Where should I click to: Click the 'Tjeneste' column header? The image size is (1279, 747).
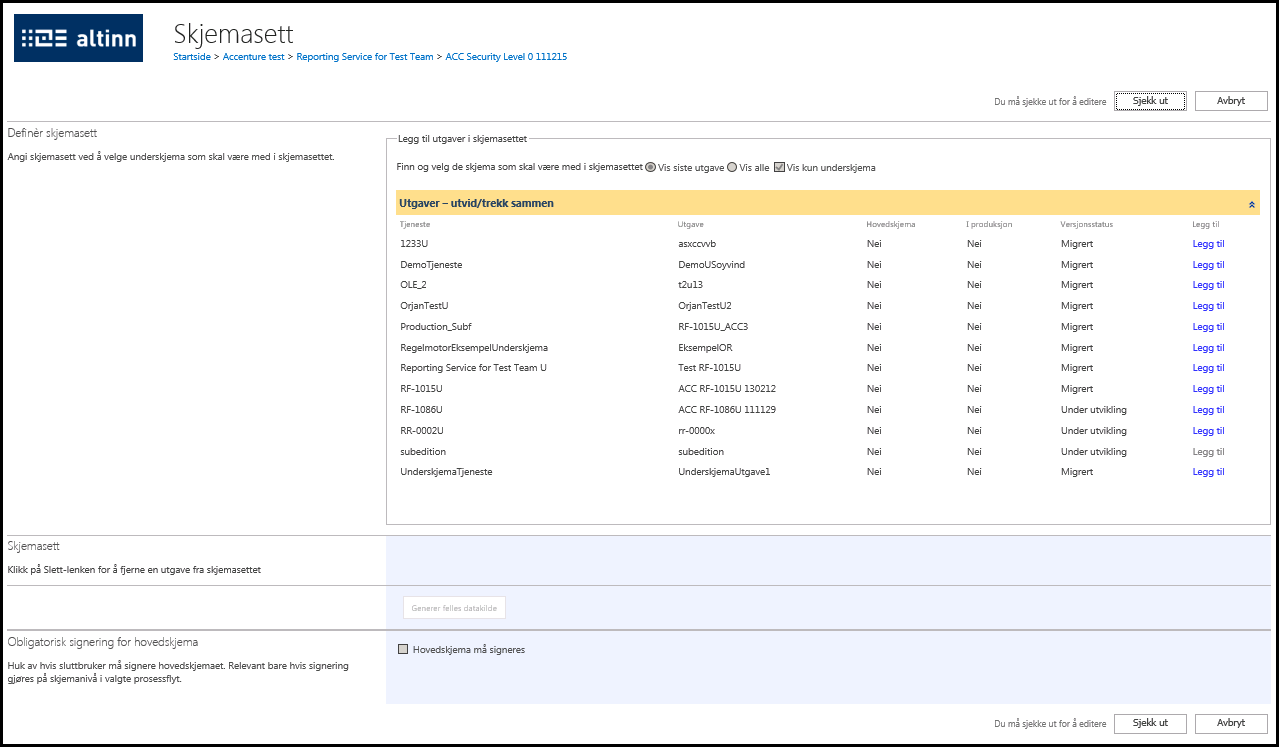(415, 224)
